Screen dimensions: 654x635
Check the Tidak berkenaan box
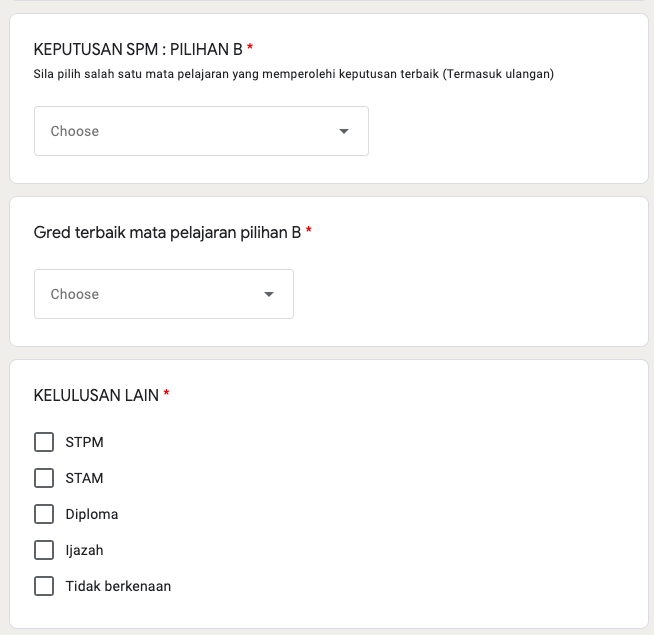click(x=44, y=586)
